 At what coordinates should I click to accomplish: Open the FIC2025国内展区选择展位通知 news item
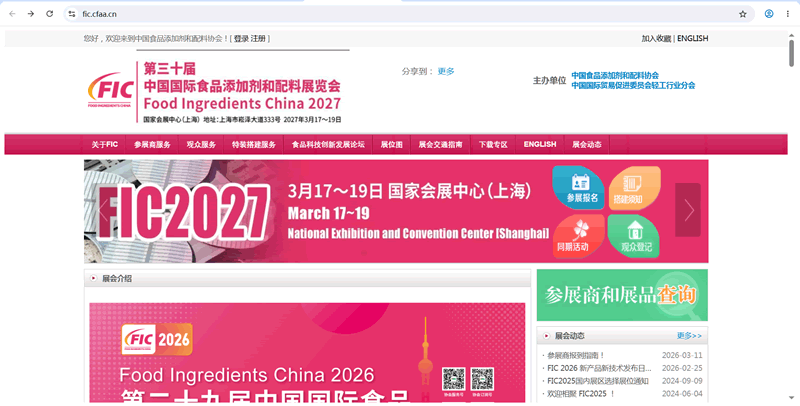coord(597,380)
